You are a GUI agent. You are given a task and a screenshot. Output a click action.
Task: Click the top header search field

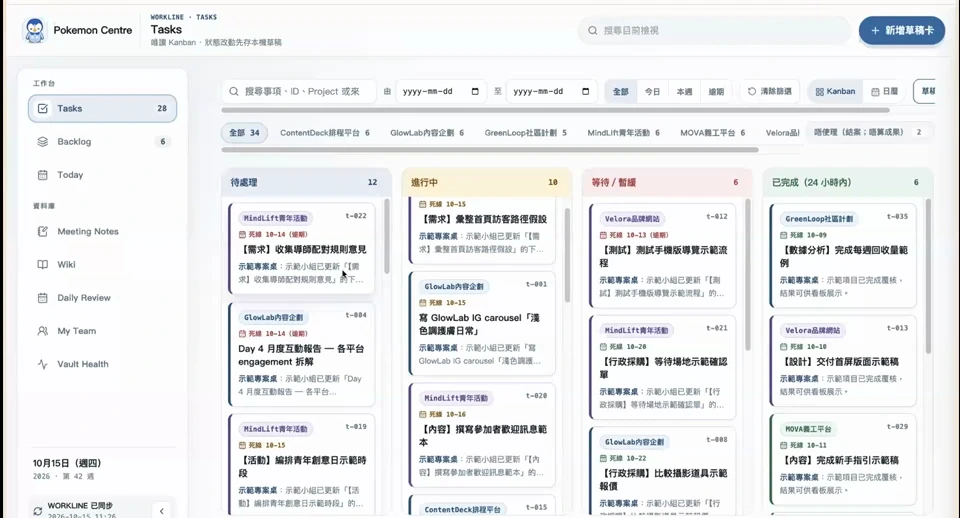coord(714,30)
